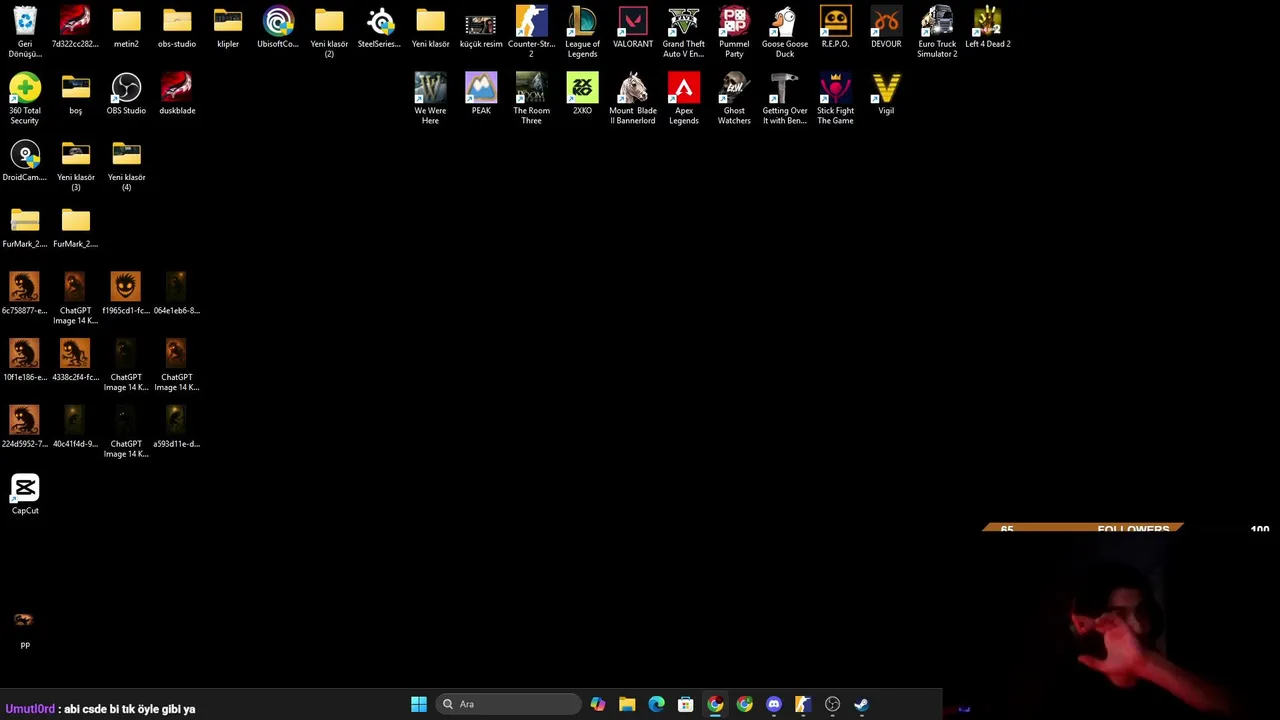Select the Yeni klasör (2) folder
The width and height of the screenshot is (1280, 720).
pos(329,32)
